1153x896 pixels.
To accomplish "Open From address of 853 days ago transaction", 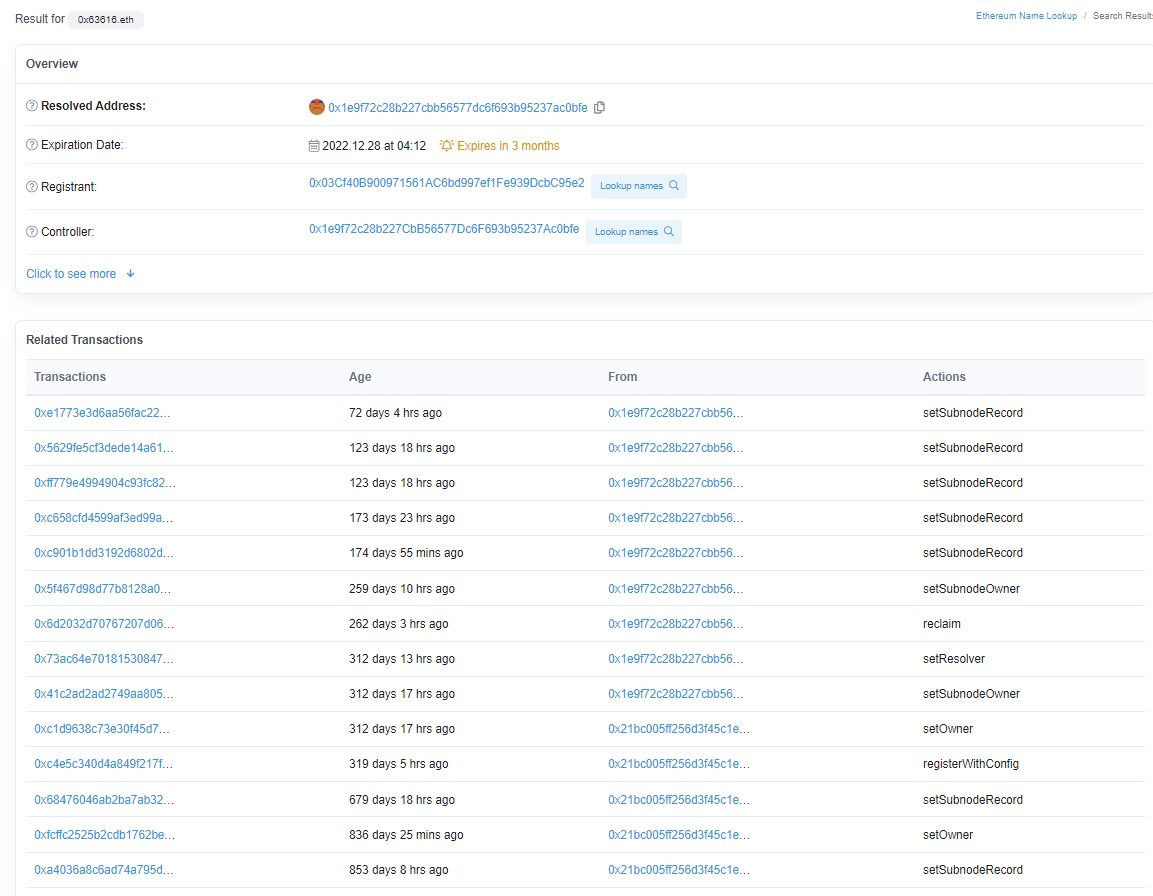I will (x=676, y=870).
